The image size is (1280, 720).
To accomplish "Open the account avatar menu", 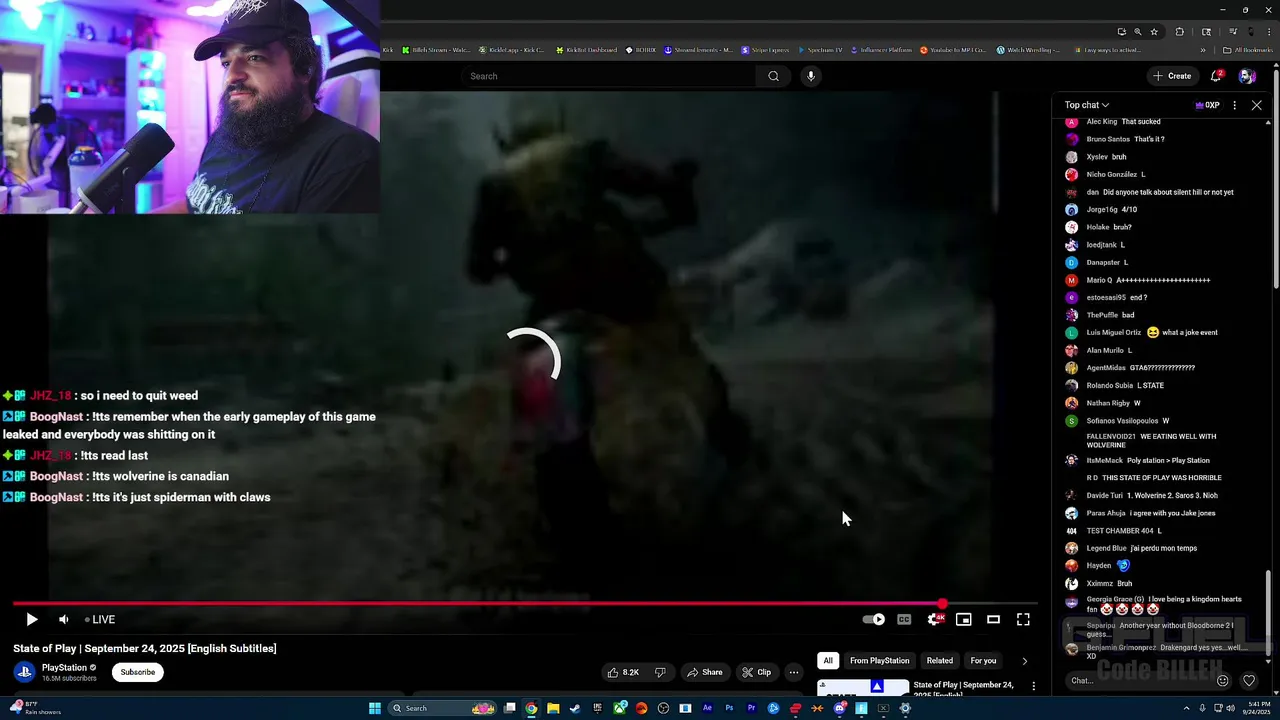I will (x=1247, y=76).
